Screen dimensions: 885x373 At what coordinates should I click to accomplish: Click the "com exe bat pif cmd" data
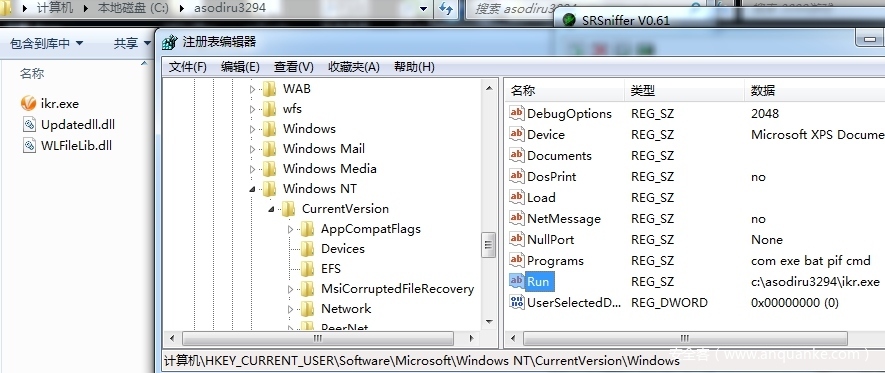(810, 261)
